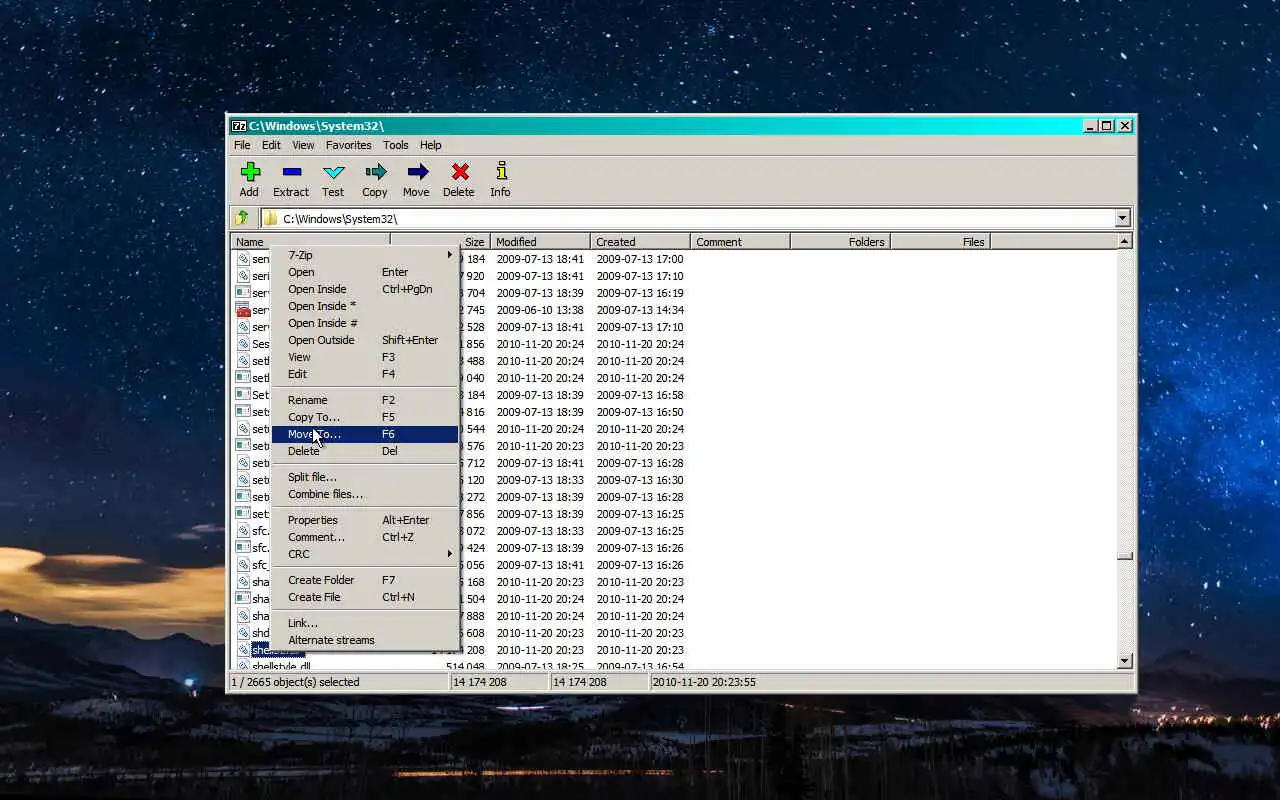Screen dimensions: 1280x800
Task: Open the Favorites menu
Action: click(348, 145)
